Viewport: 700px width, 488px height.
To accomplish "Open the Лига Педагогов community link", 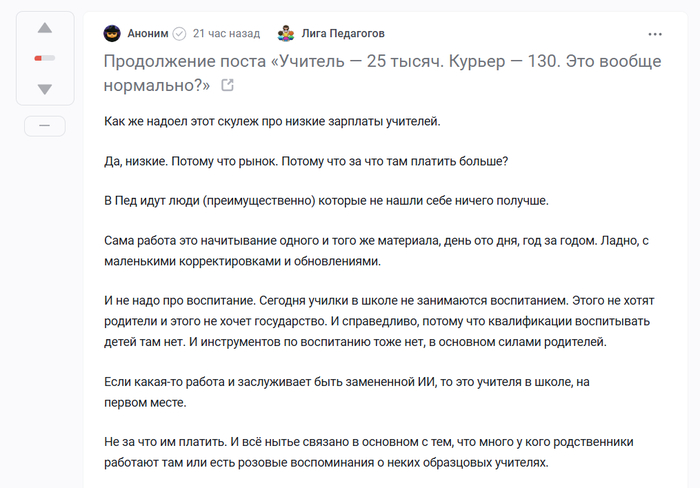I will click(343, 33).
